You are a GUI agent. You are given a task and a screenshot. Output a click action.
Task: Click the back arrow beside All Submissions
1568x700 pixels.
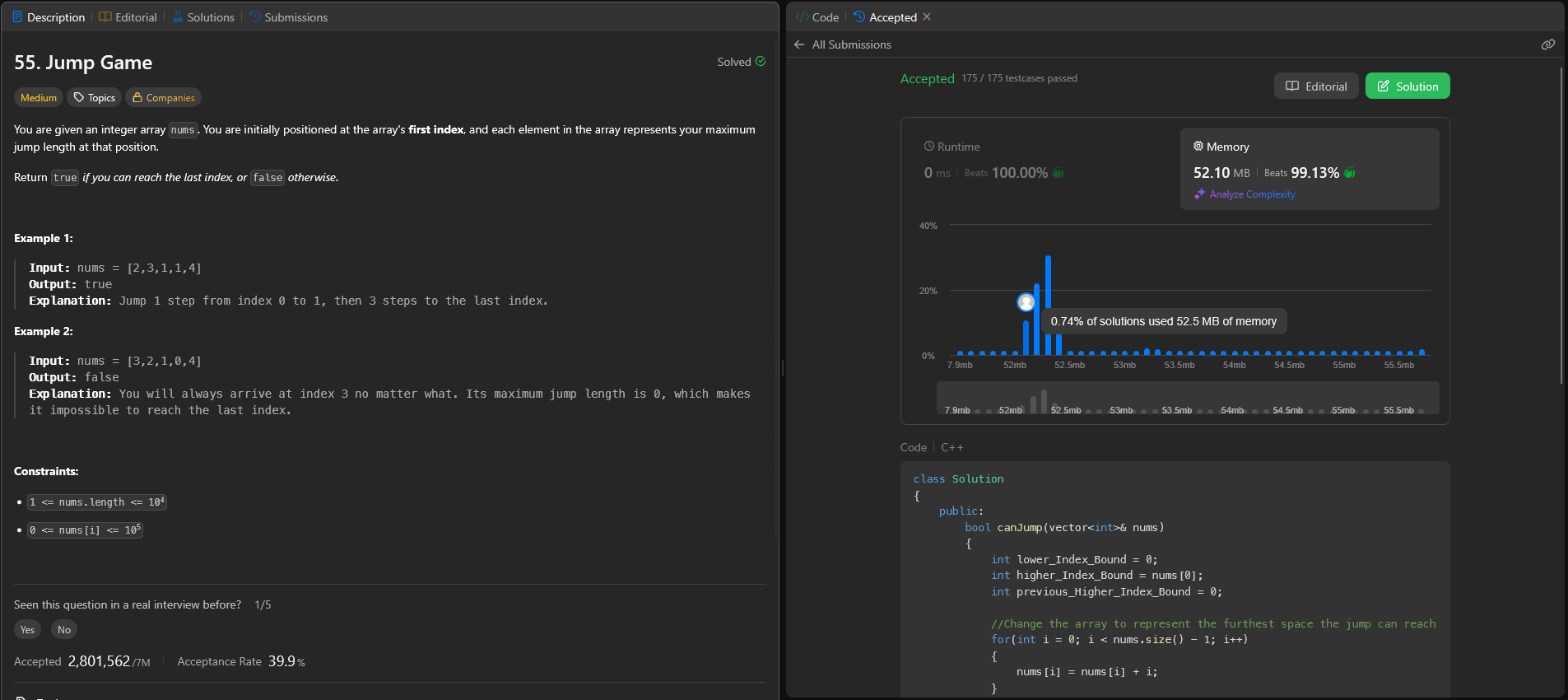click(798, 44)
